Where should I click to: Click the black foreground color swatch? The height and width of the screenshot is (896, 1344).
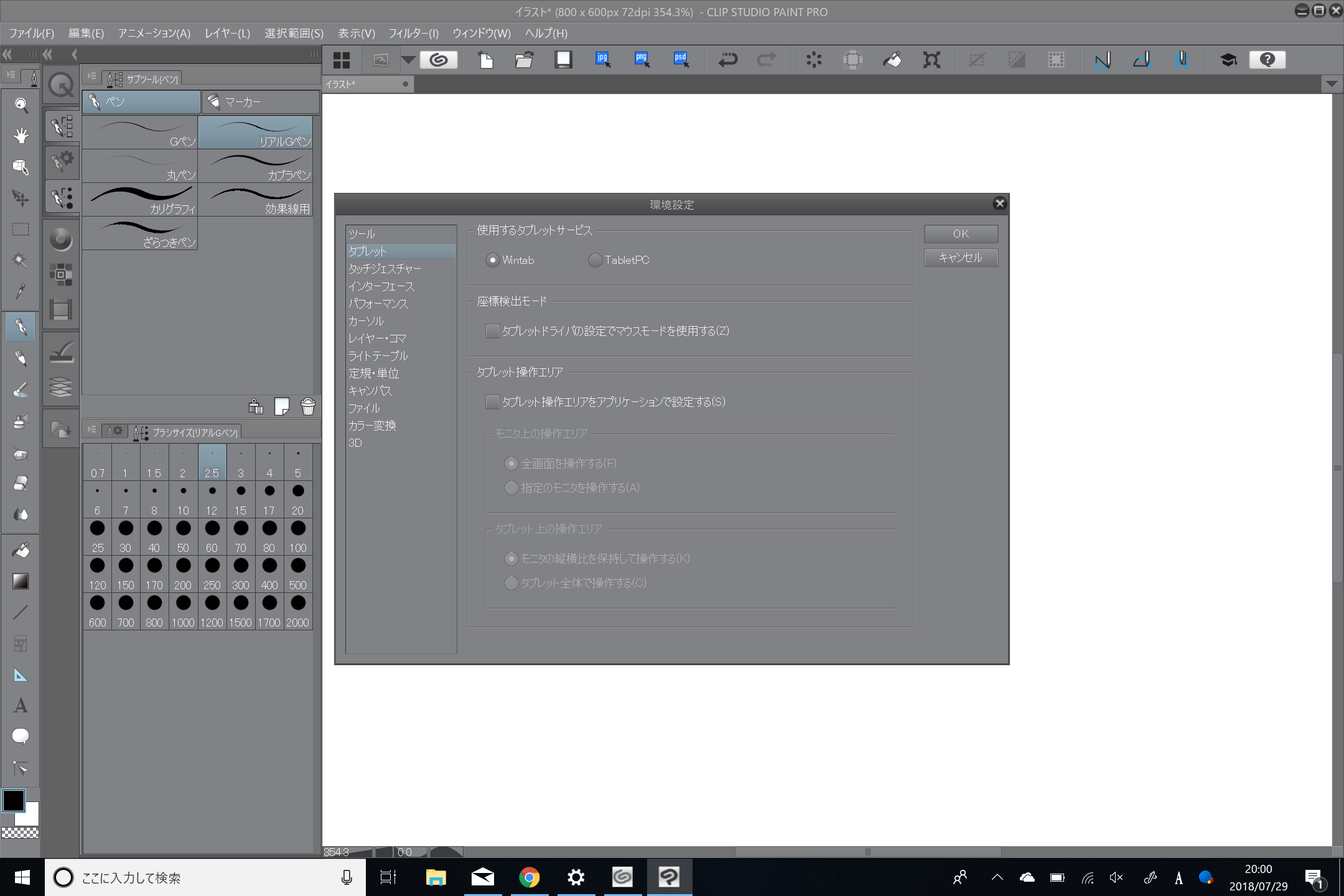(14, 801)
